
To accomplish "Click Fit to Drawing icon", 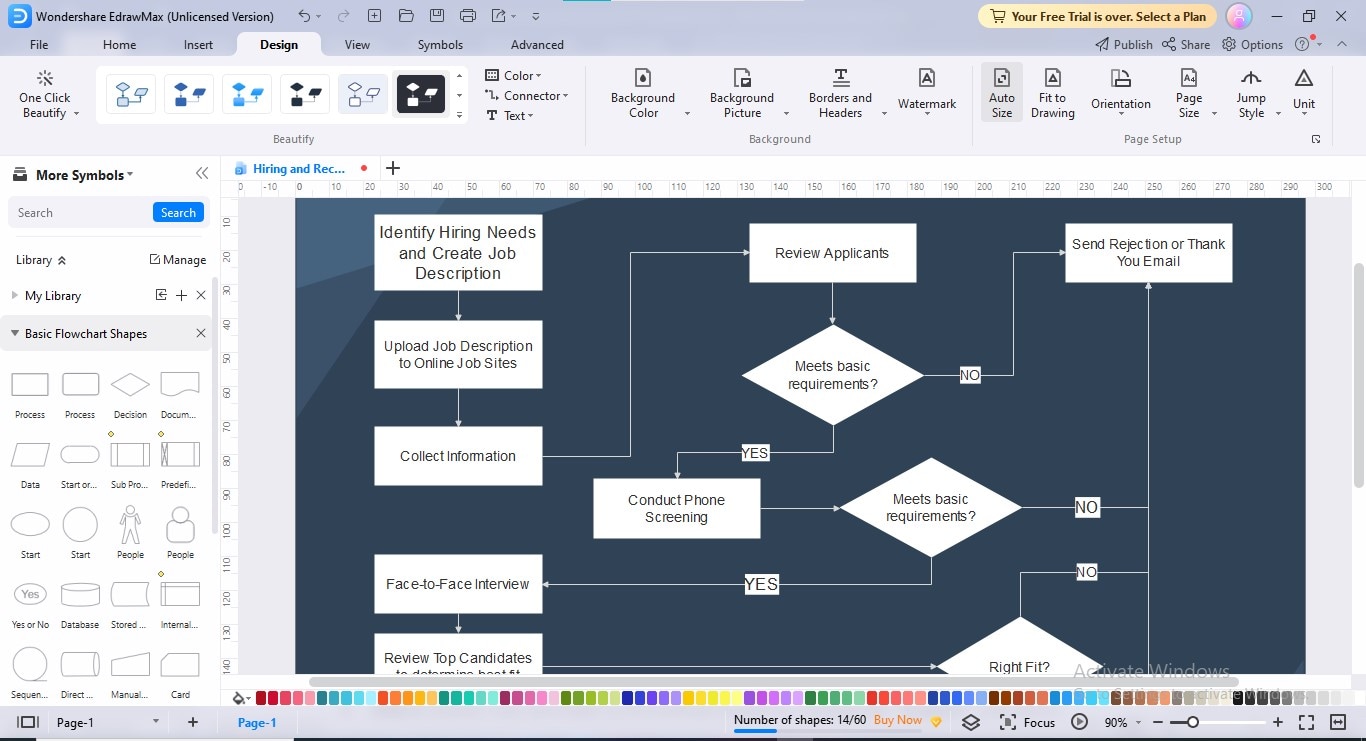I will click(x=1053, y=78).
